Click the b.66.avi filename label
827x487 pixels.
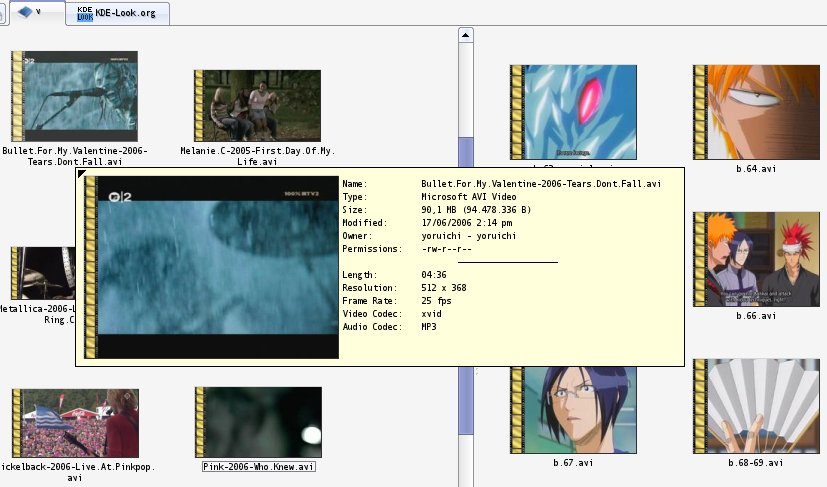[x=756, y=316]
